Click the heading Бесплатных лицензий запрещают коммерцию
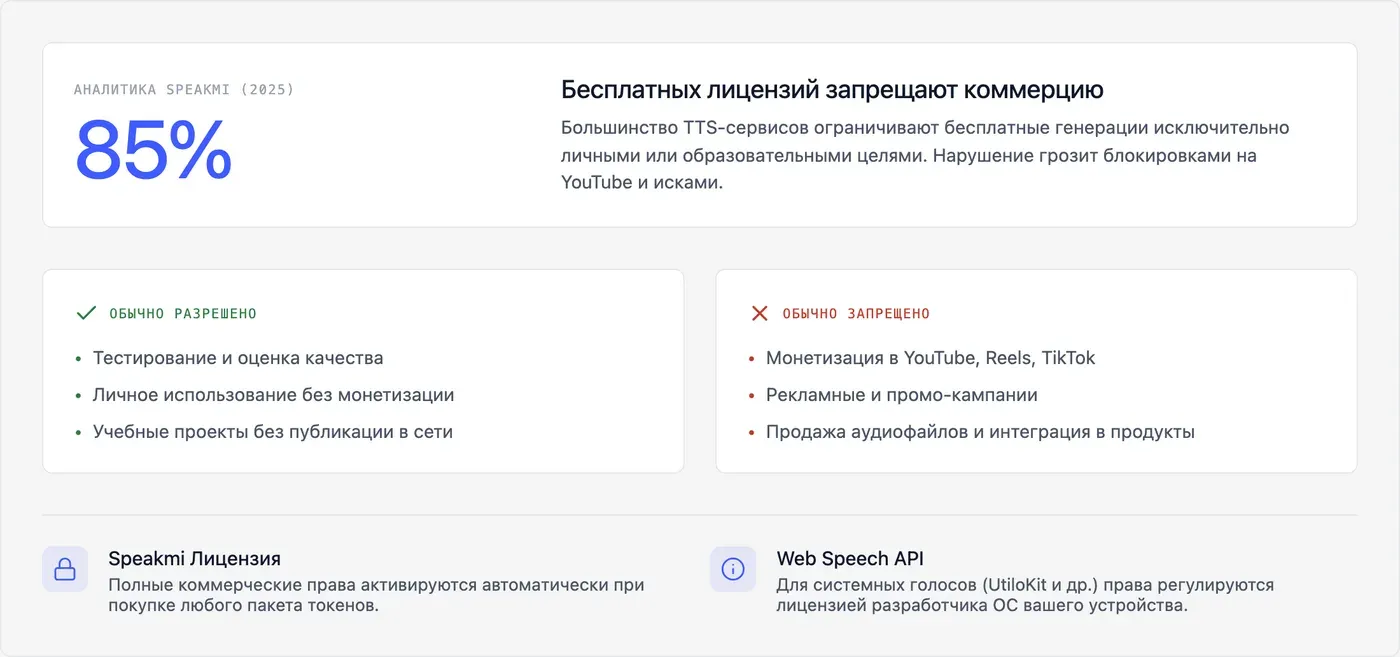1400x657 pixels. (832, 90)
